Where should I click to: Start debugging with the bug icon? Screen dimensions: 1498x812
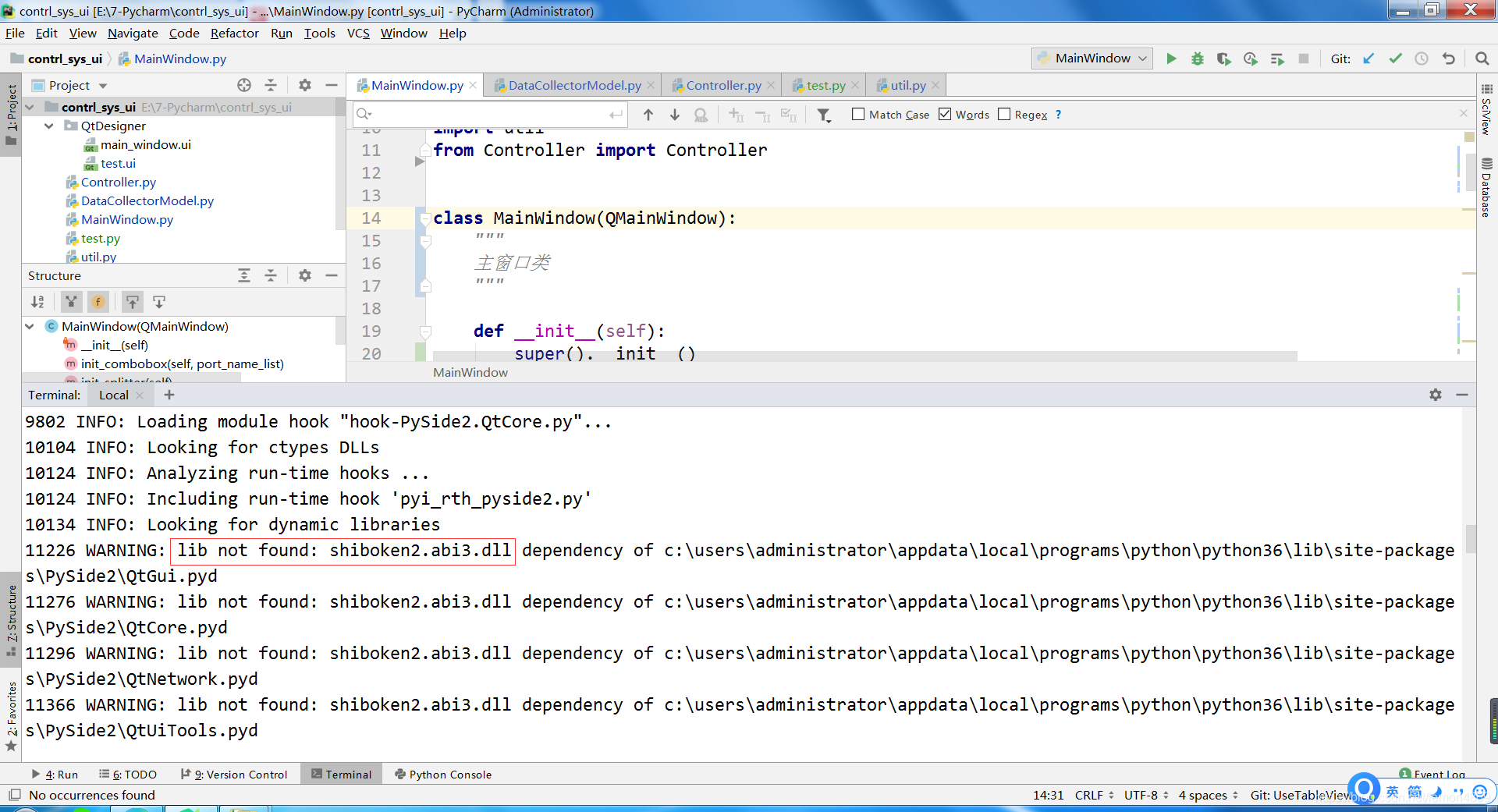(1198, 59)
